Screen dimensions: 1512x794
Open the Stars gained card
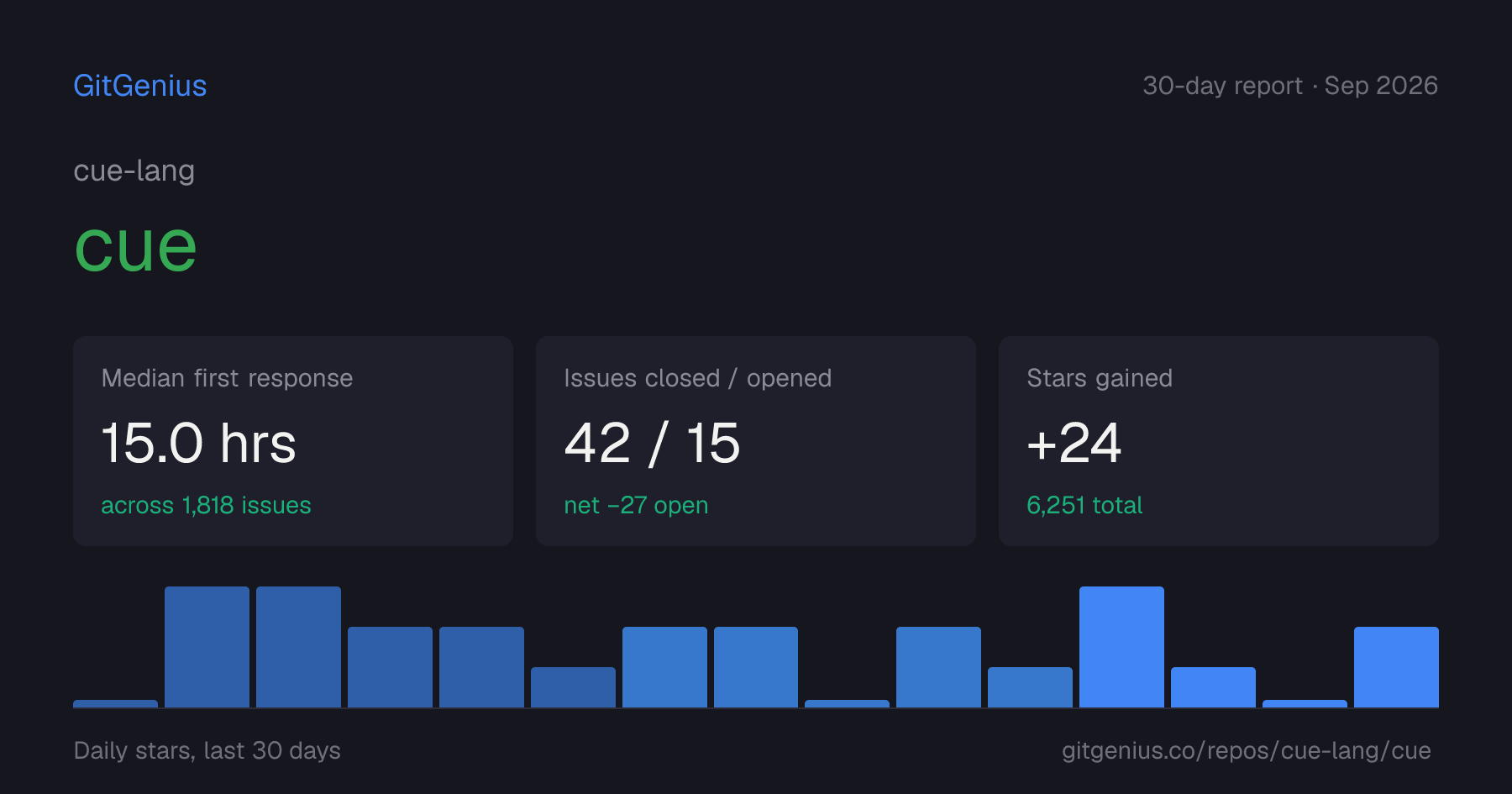point(1219,441)
